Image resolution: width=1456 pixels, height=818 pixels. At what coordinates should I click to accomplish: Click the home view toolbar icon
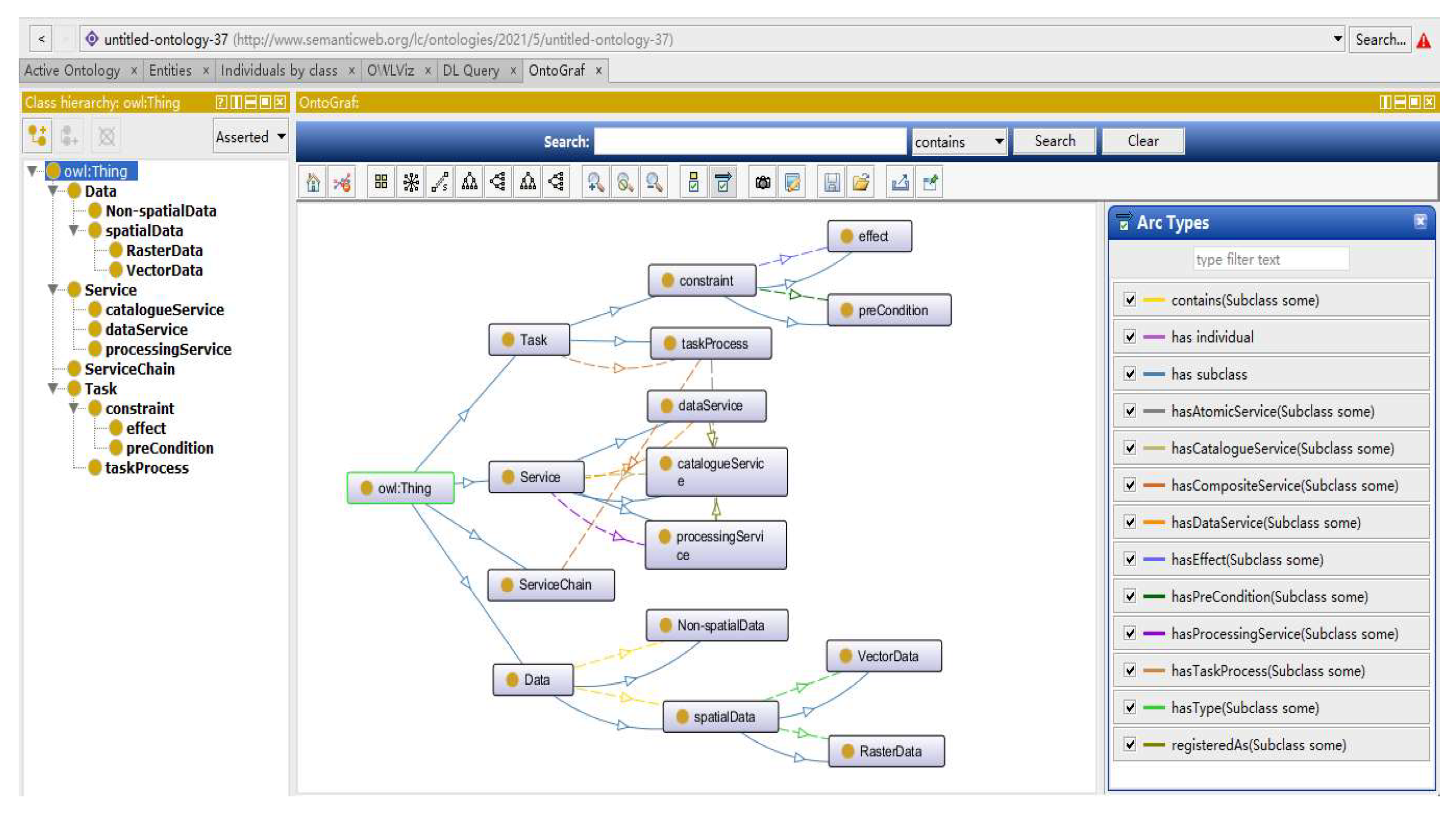tap(312, 182)
